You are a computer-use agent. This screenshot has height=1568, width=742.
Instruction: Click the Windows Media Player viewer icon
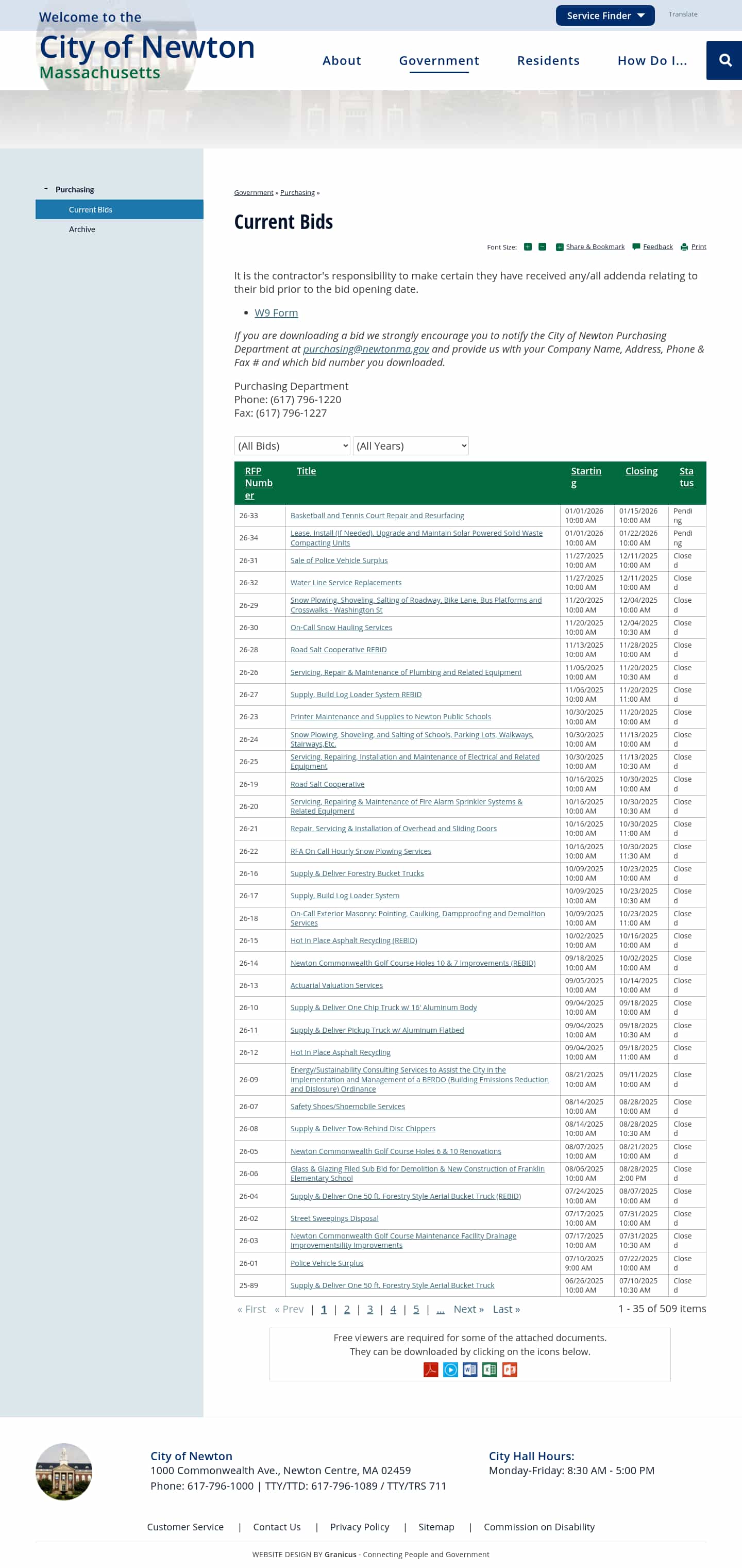click(450, 1369)
